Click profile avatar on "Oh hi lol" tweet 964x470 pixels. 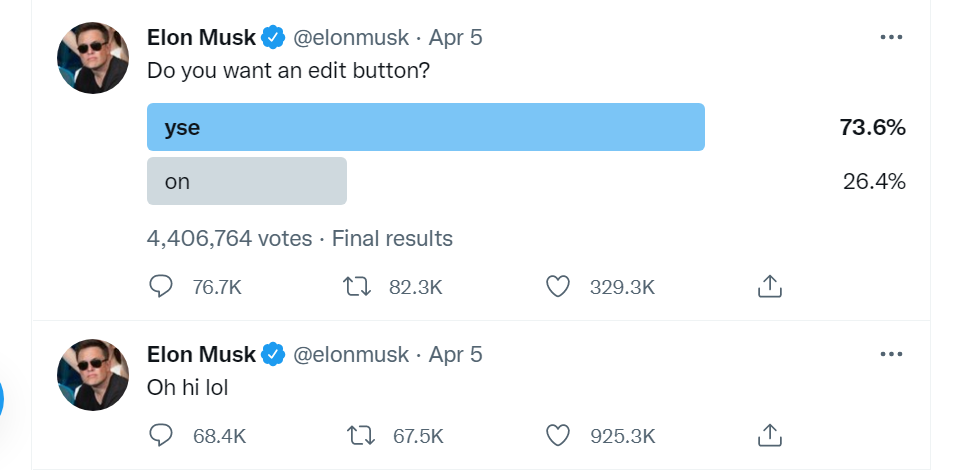(x=93, y=375)
